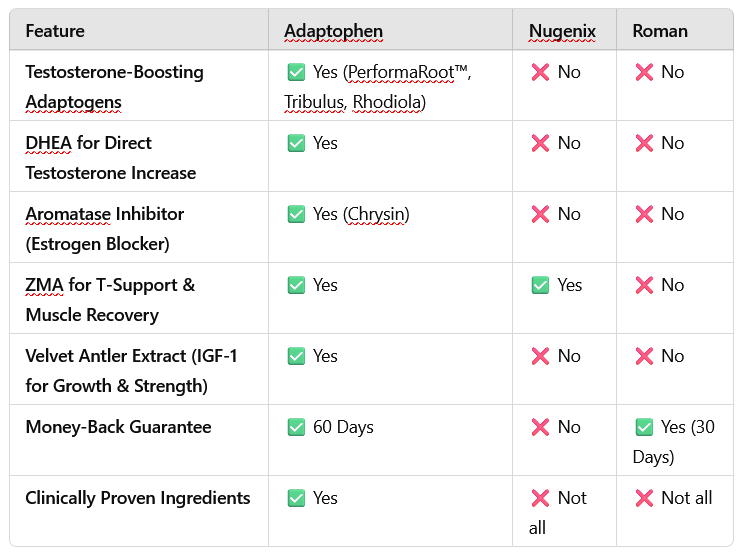This screenshot has width=745, height=557.
Task: Click the underlined word Rhodiola
Action: [x=387, y=102]
